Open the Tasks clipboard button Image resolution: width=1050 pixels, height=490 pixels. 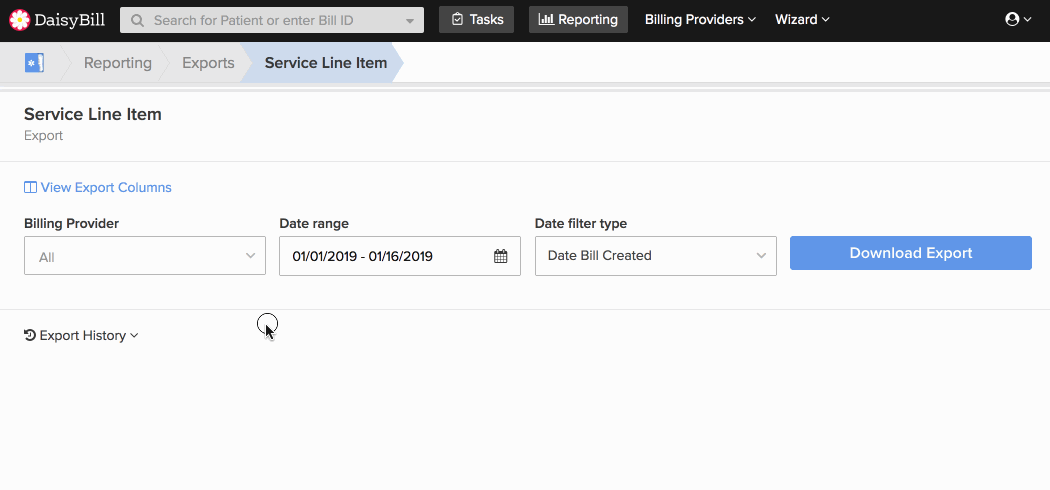(x=476, y=19)
